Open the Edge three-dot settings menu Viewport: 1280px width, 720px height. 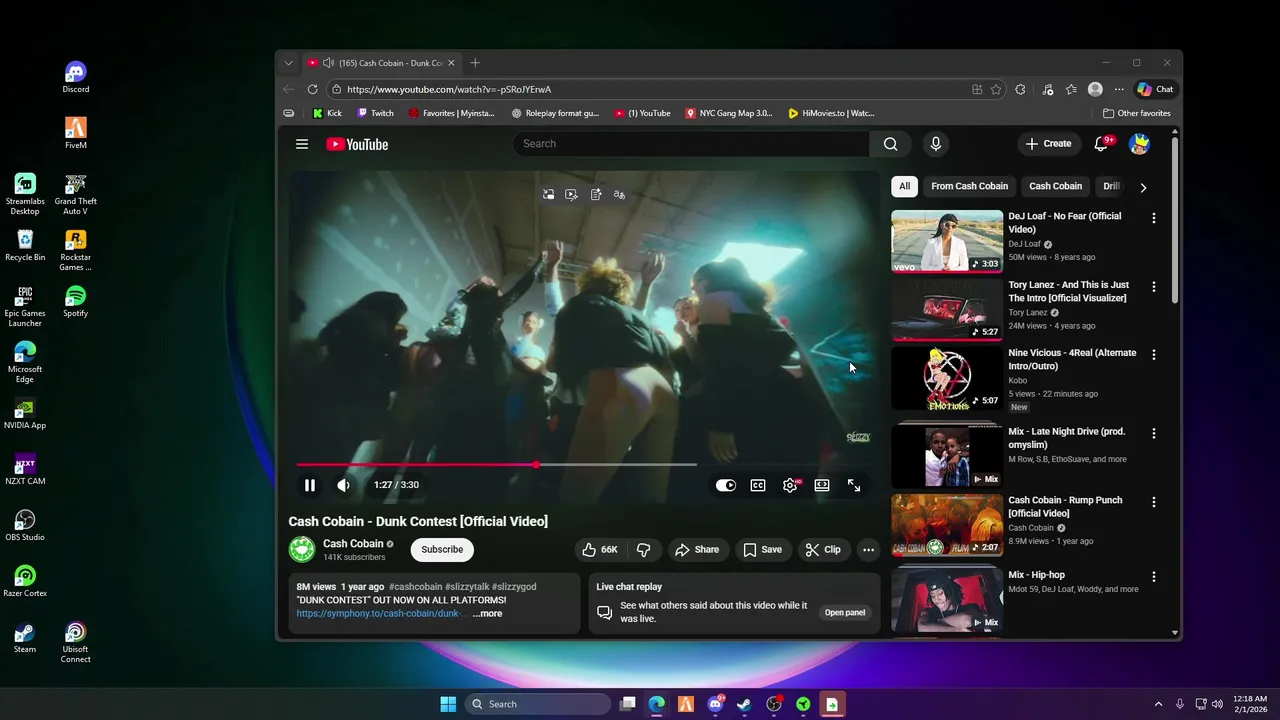(1120, 89)
